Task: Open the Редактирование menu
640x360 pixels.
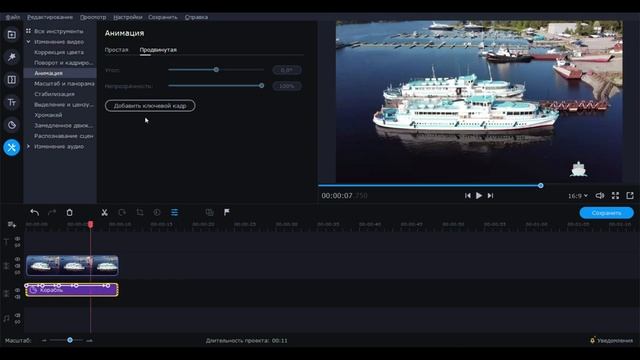Action: pos(50,17)
